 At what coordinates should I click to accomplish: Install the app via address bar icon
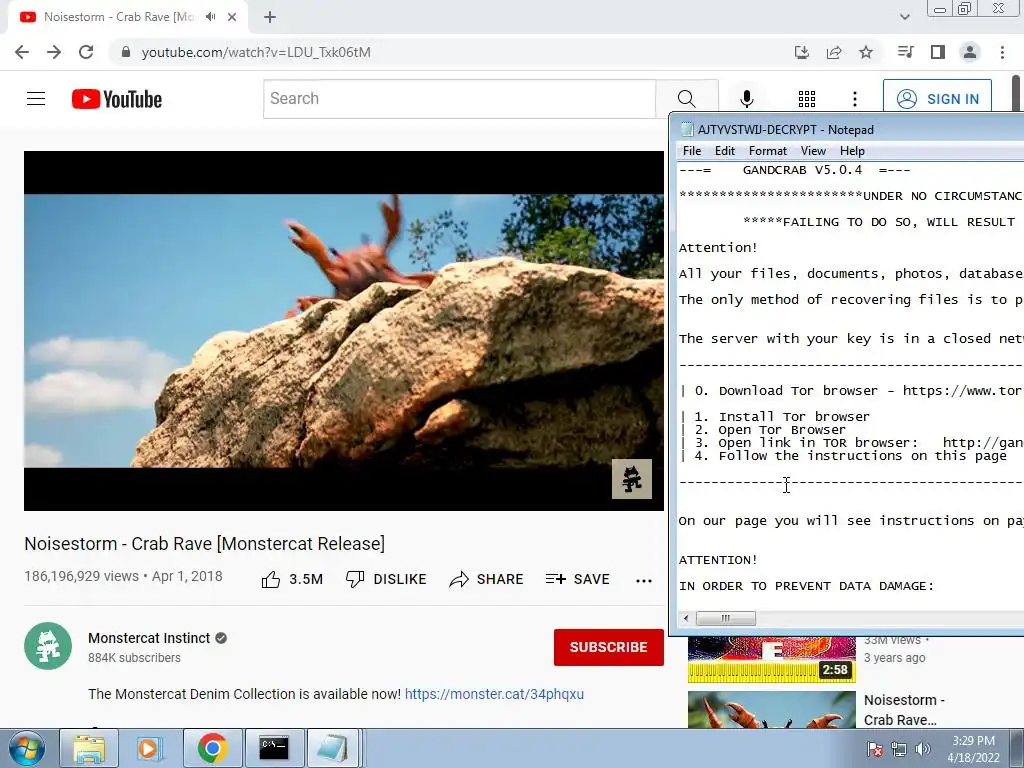(802, 52)
